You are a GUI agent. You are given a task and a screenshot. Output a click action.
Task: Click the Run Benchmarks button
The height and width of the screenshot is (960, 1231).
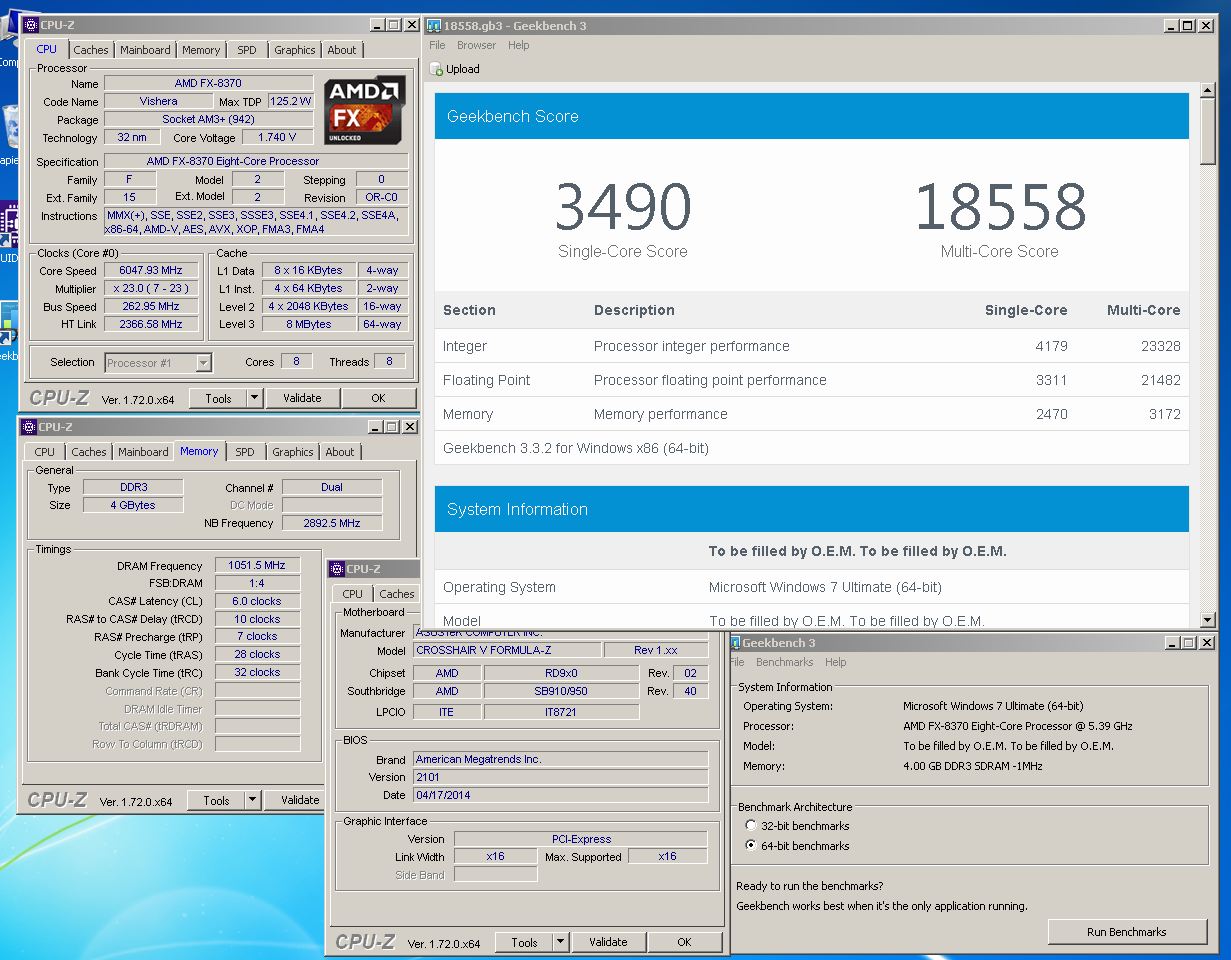[x=1127, y=932]
